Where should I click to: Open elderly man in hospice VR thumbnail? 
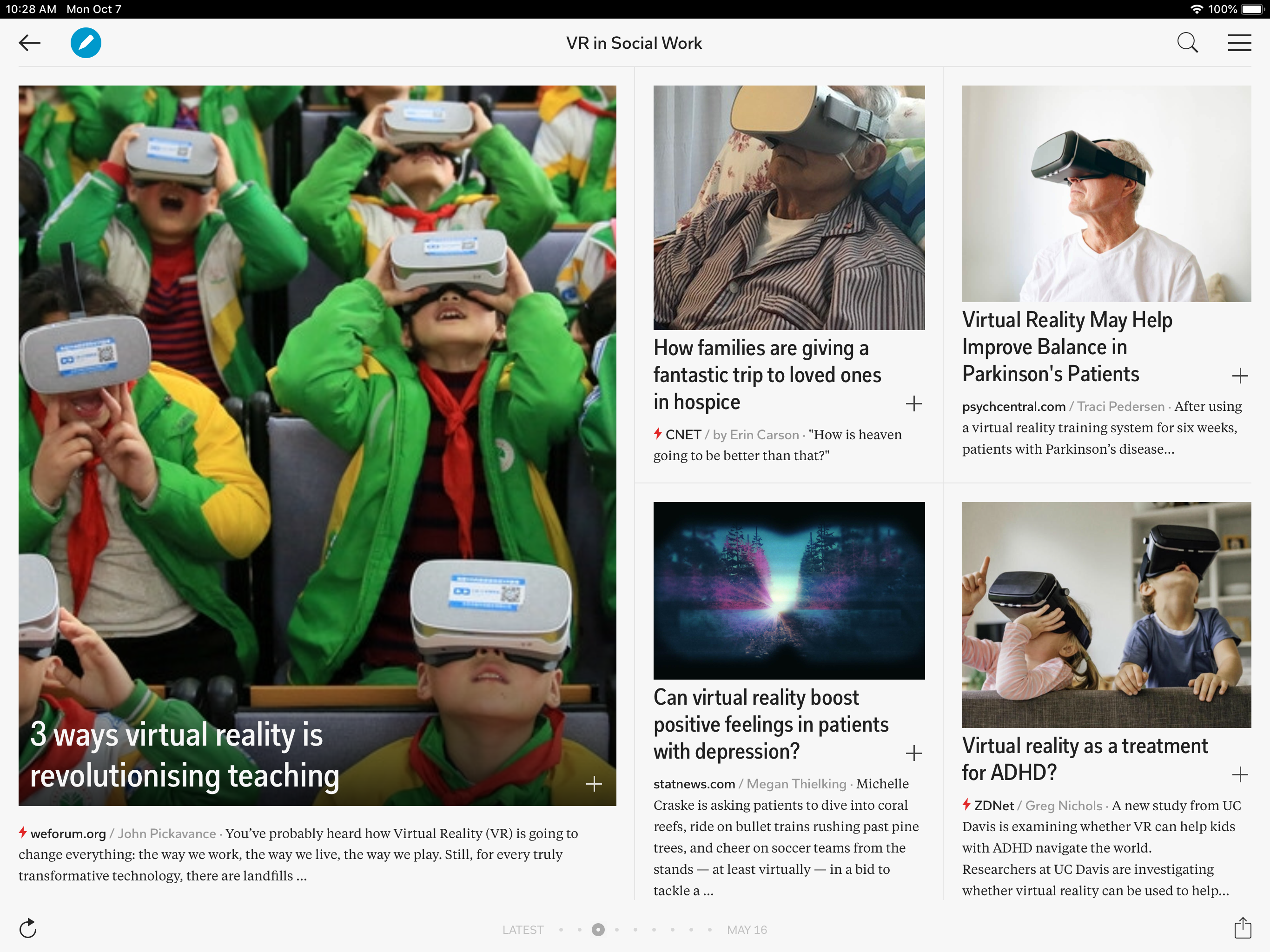point(788,207)
